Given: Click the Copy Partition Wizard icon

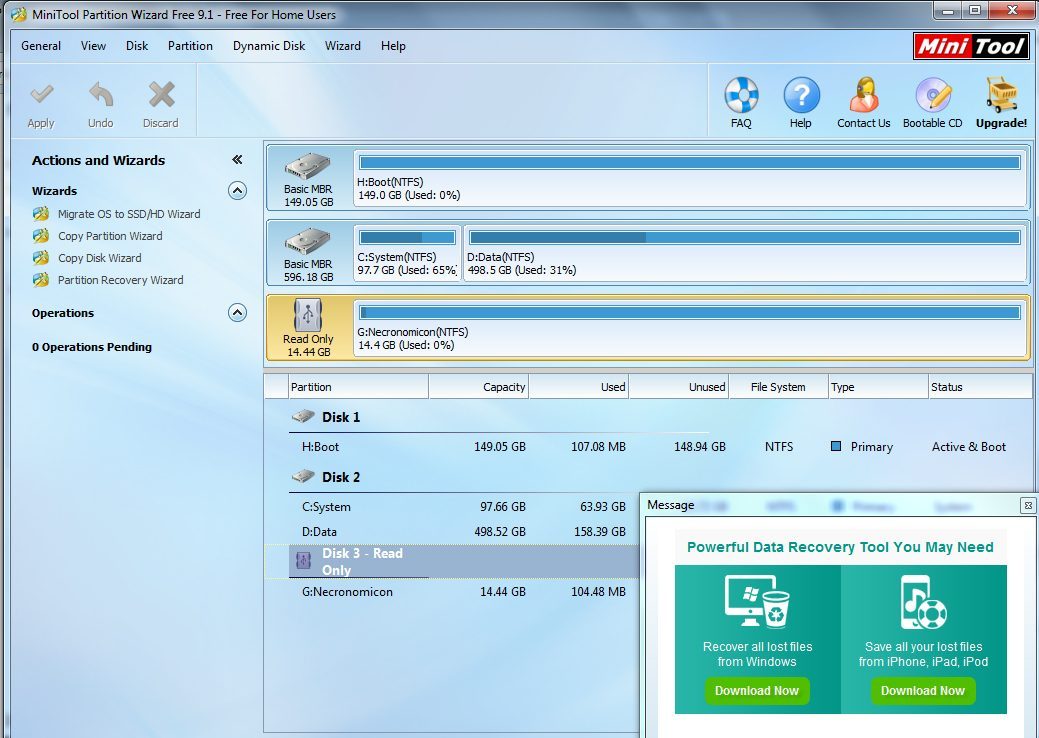Looking at the screenshot, I should (41, 236).
